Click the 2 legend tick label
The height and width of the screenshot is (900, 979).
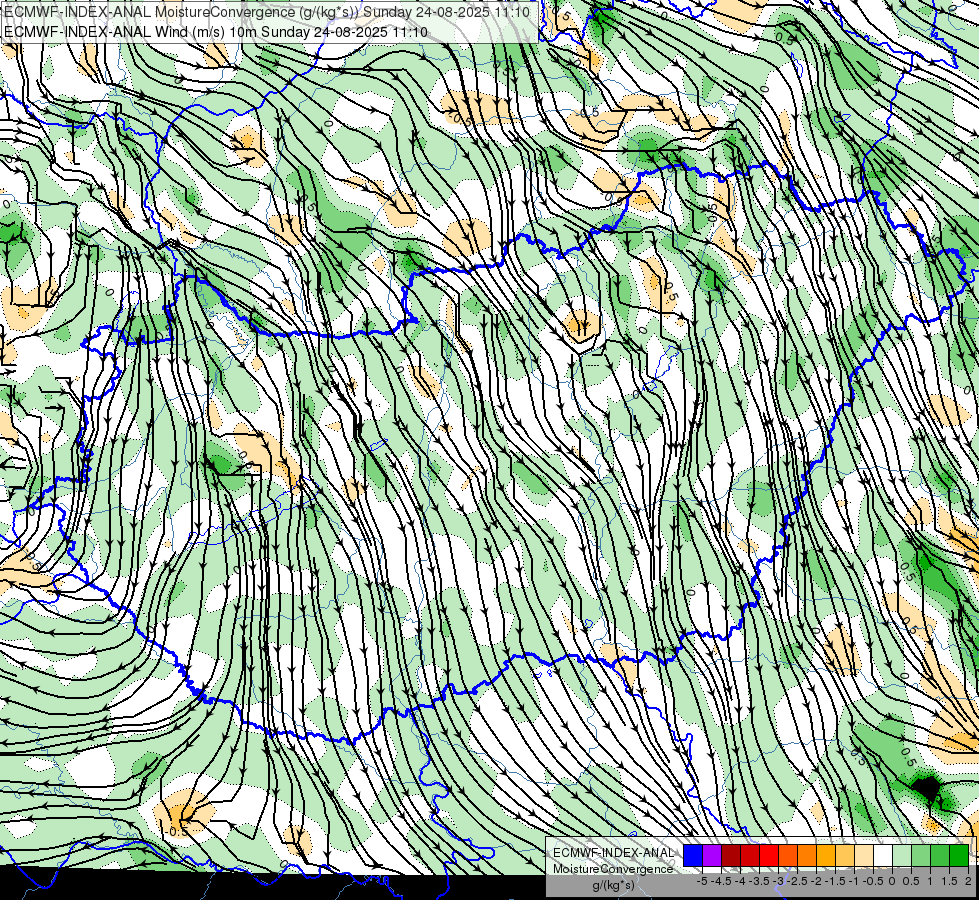pos(968,881)
